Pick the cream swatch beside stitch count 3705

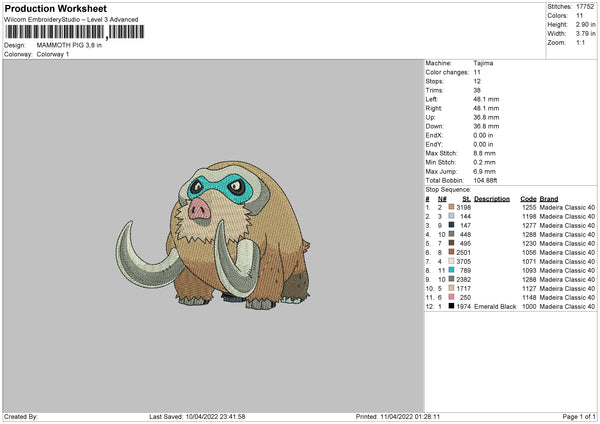451,261
